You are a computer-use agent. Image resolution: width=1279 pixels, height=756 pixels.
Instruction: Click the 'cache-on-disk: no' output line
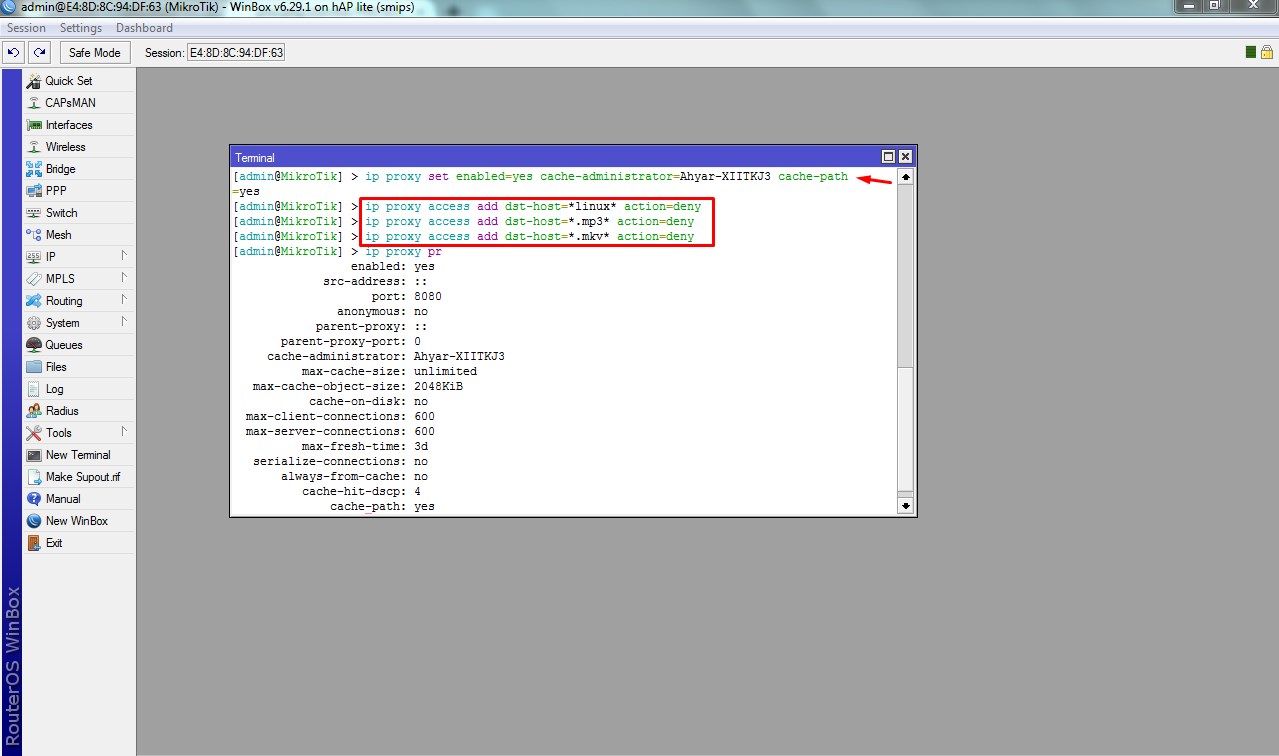(x=368, y=402)
